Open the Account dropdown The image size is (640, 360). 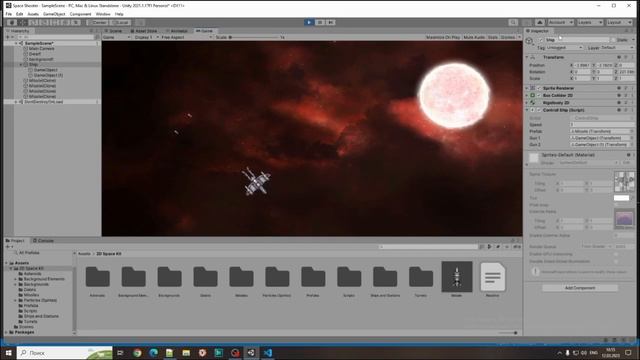coord(560,22)
